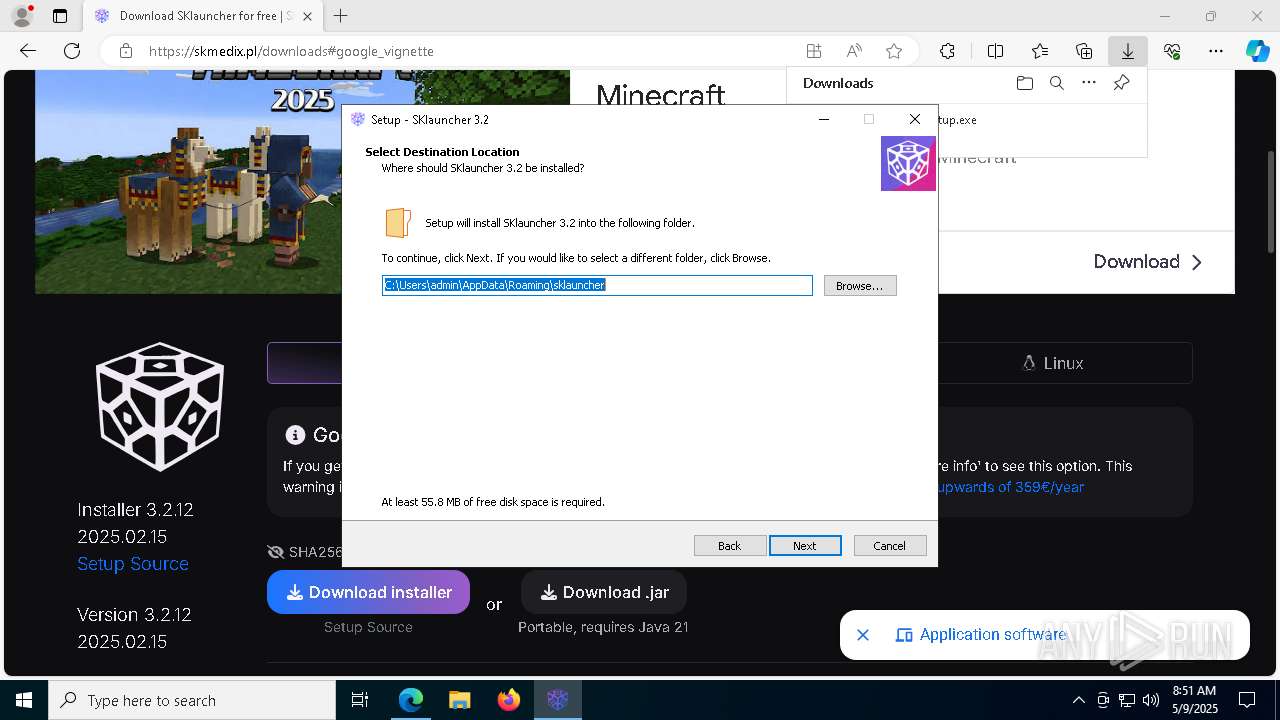Click the taskbar search box
This screenshot has height=720, width=1280.
(x=192, y=700)
